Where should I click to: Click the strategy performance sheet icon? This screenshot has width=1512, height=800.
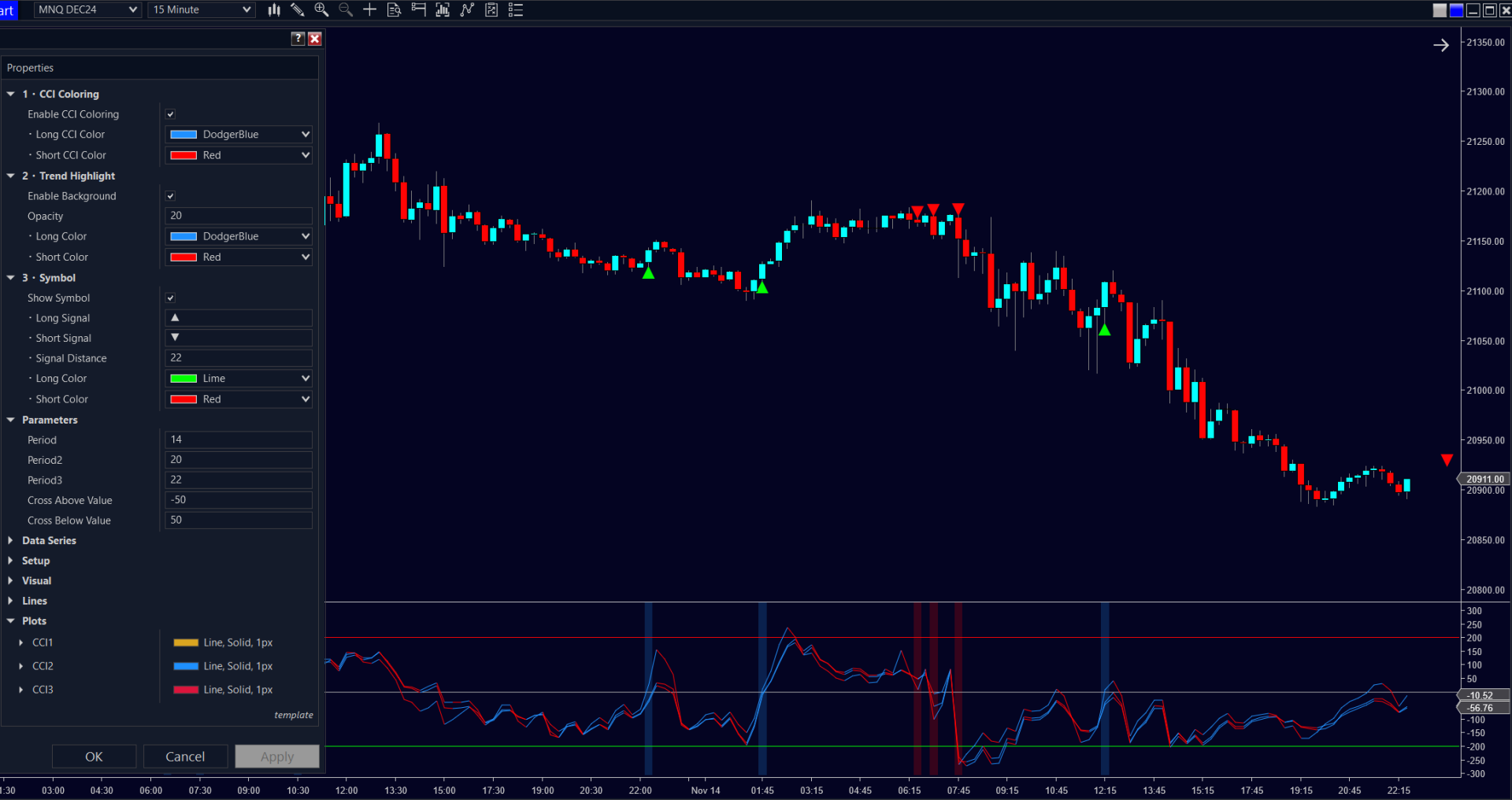pos(491,9)
